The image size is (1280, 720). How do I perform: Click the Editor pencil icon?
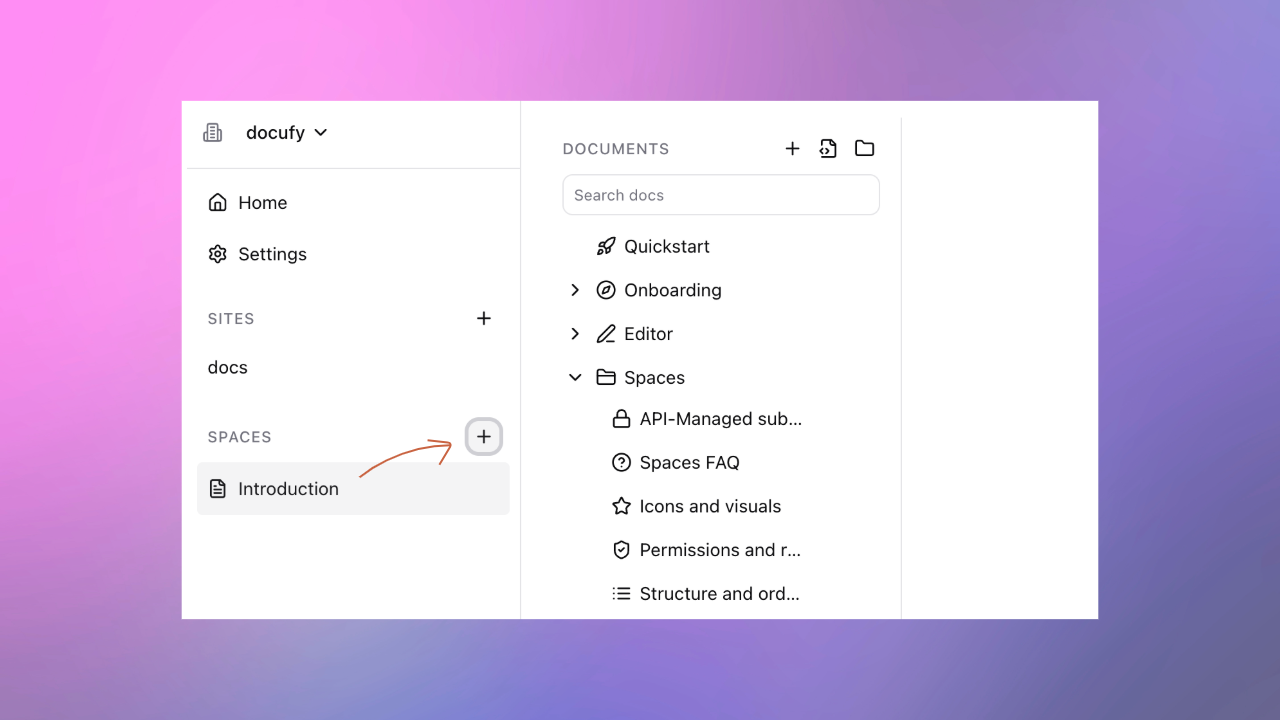[606, 334]
